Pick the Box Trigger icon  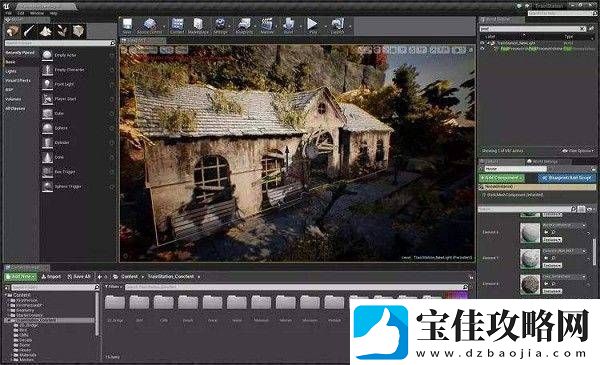point(47,172)
